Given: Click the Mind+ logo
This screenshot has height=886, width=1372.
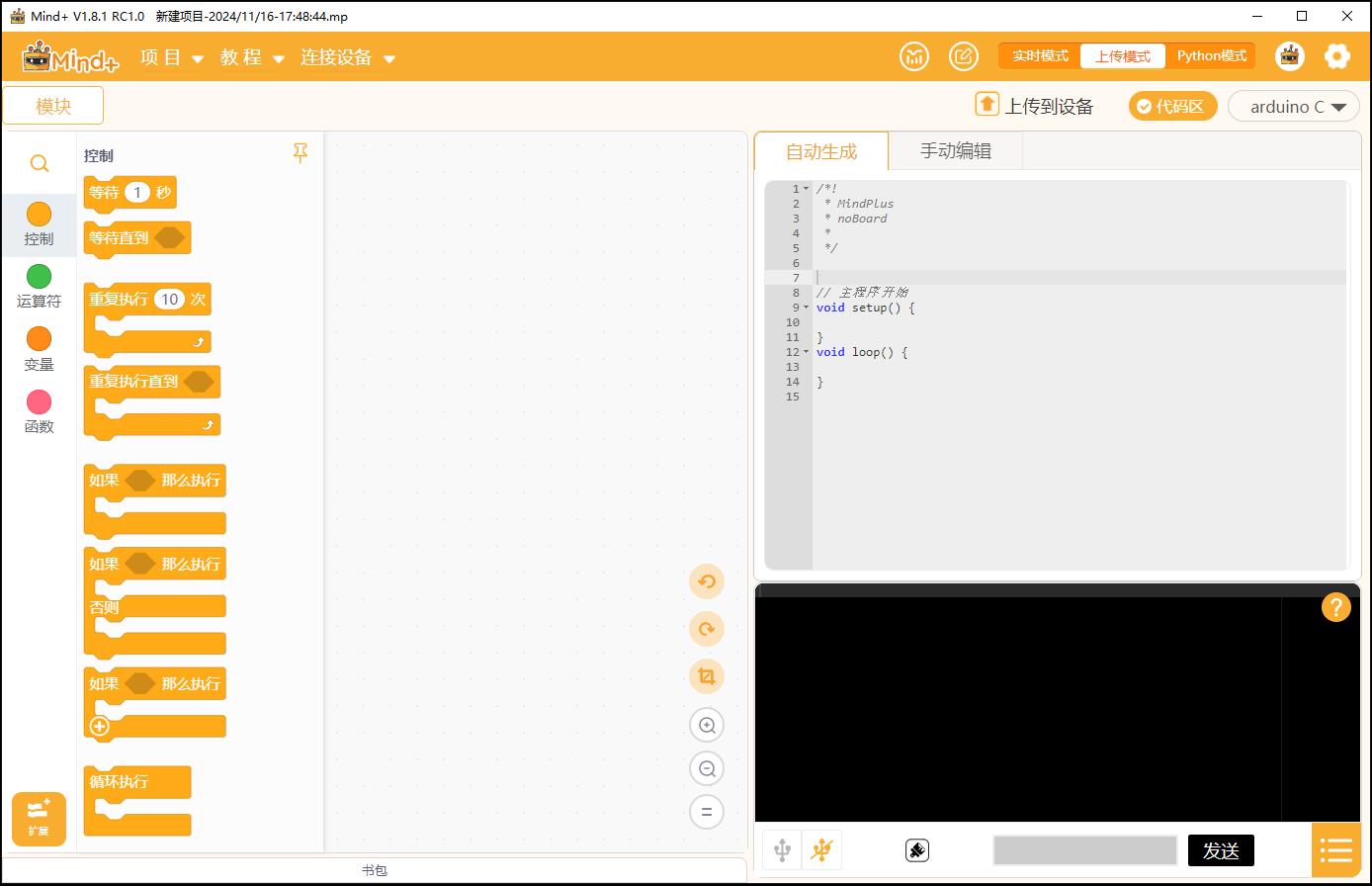Looking at the screenshot, I should (x=70, y=57).
